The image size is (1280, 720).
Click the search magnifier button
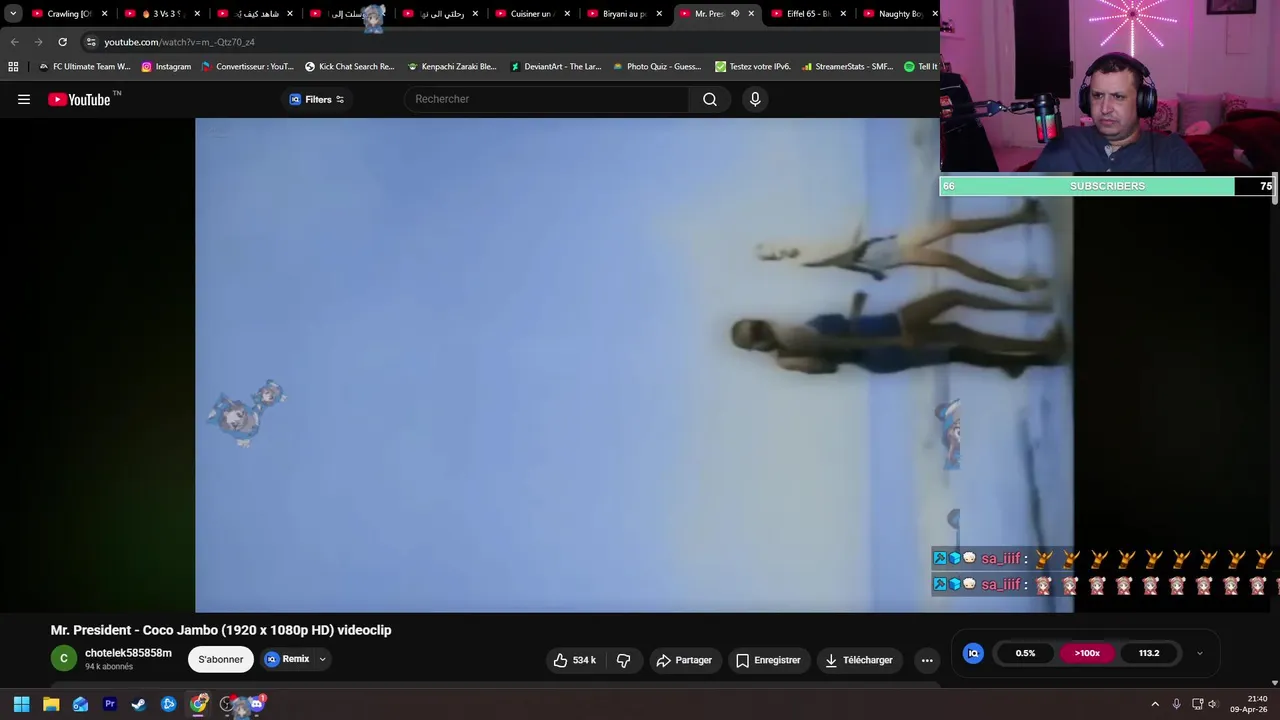point(709,99)
